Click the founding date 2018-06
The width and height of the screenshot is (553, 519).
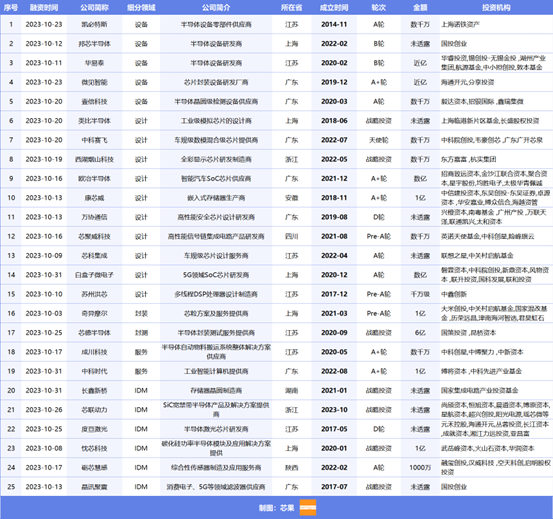(x=334, y=121)
